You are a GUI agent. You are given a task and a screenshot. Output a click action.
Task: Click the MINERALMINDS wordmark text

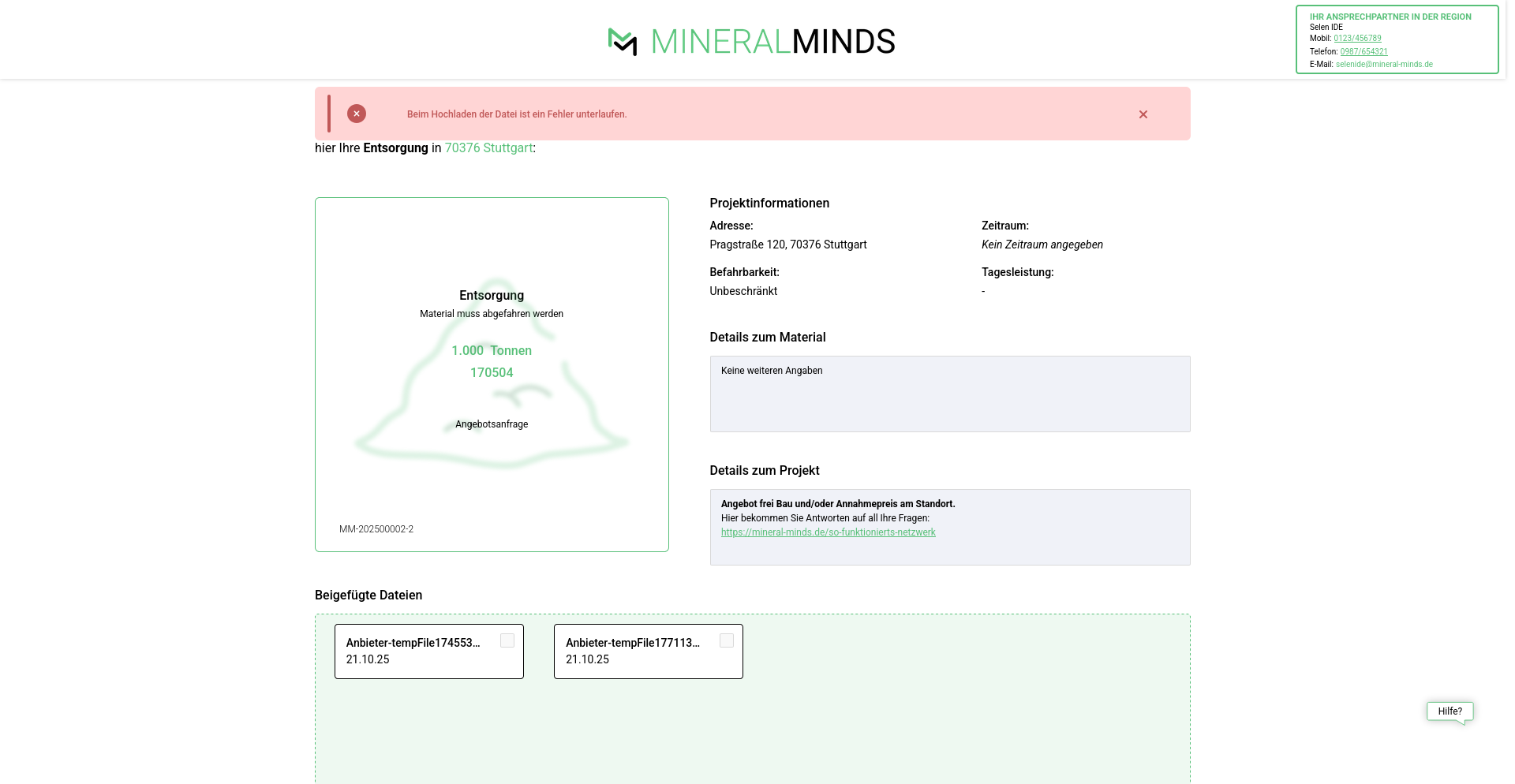(x=772, y=42)
